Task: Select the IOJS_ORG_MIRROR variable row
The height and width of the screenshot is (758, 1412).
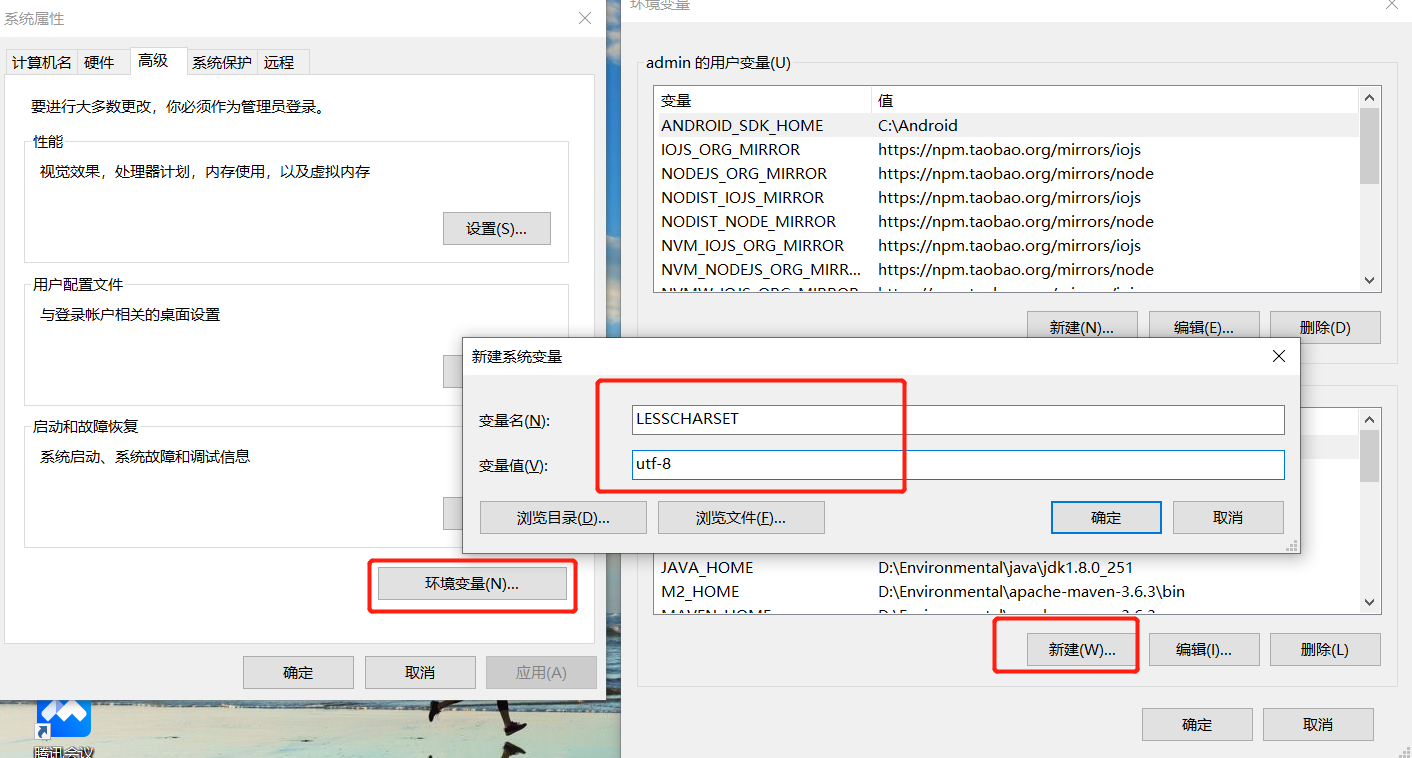Action: (x=1006, y=150)
